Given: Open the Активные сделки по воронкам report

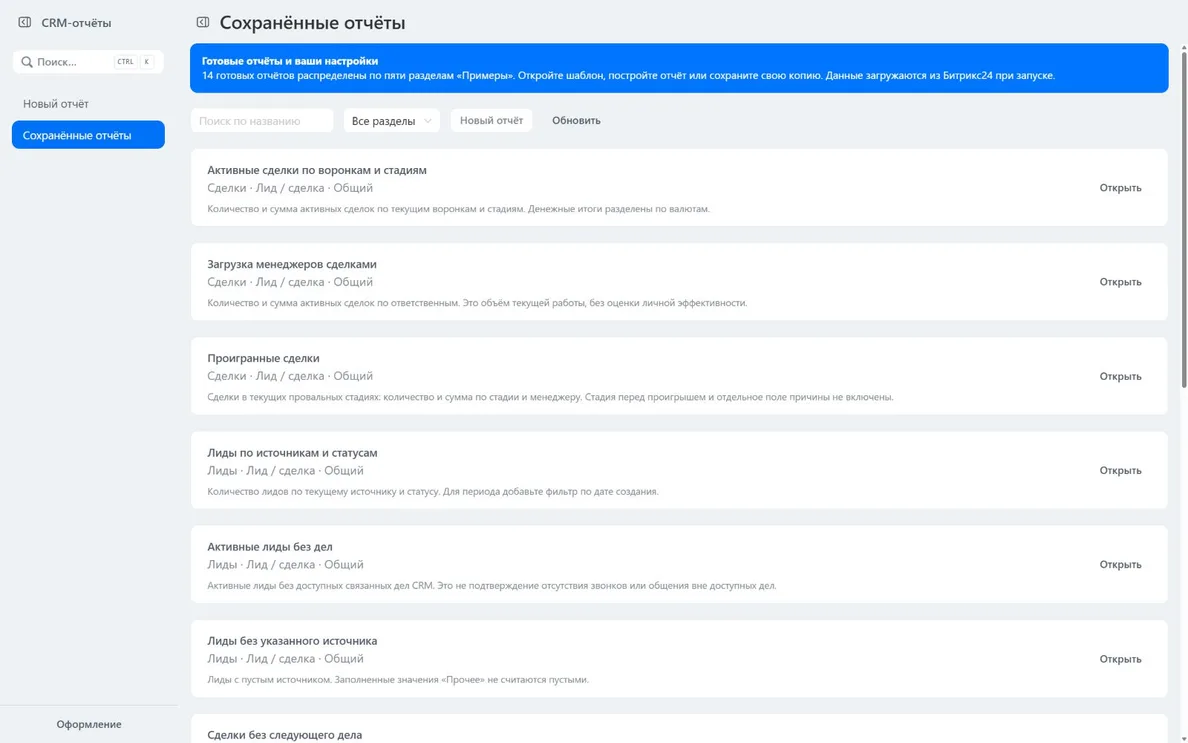Looking at the screenshot, I should click(1120, 187).
